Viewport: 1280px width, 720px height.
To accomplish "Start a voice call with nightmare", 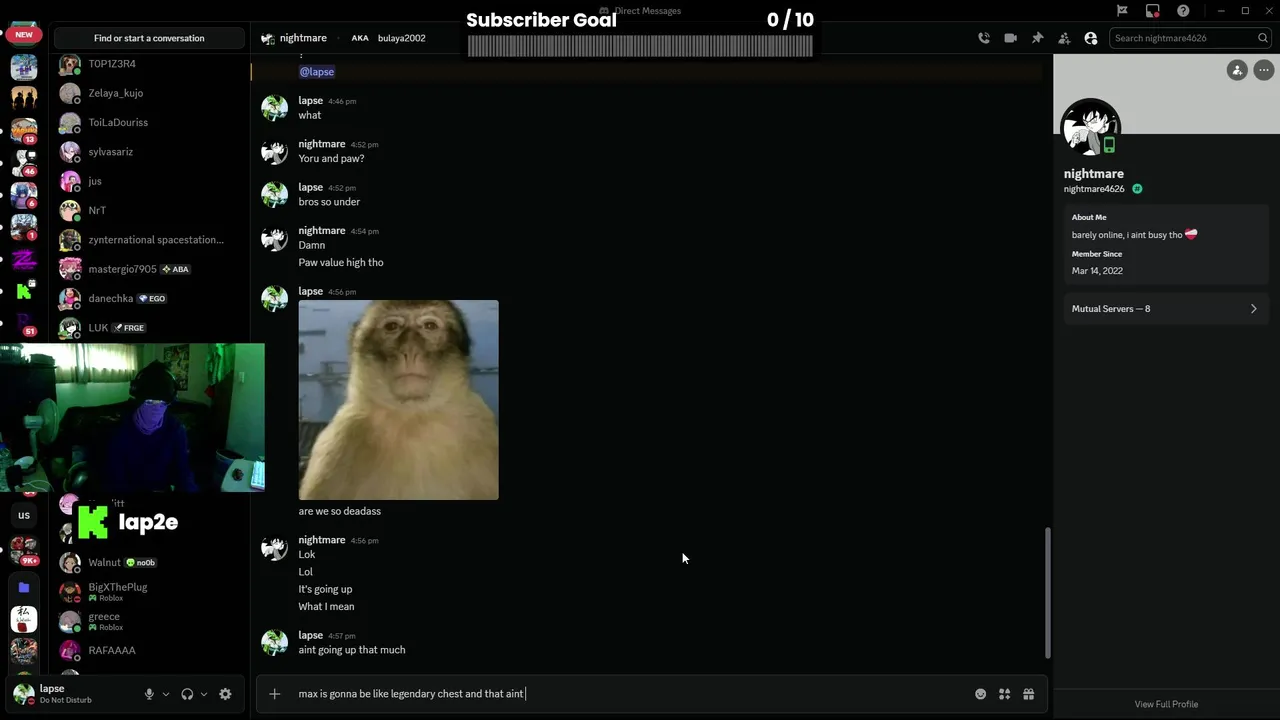I will click(984, 38).
